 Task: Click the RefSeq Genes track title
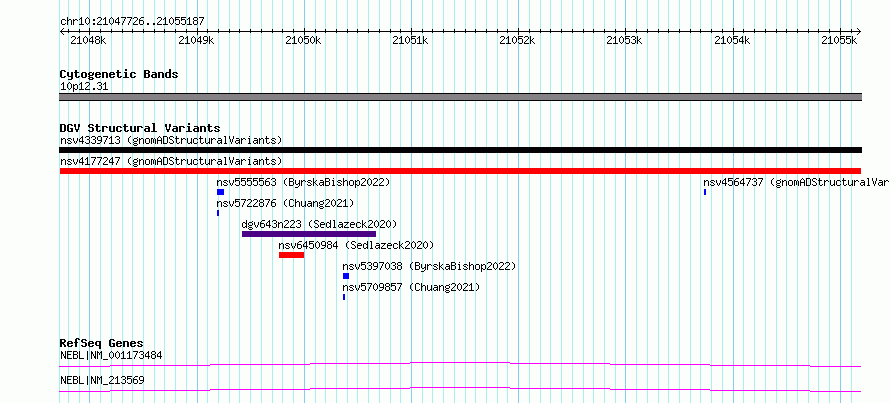[x=102, y=343]
